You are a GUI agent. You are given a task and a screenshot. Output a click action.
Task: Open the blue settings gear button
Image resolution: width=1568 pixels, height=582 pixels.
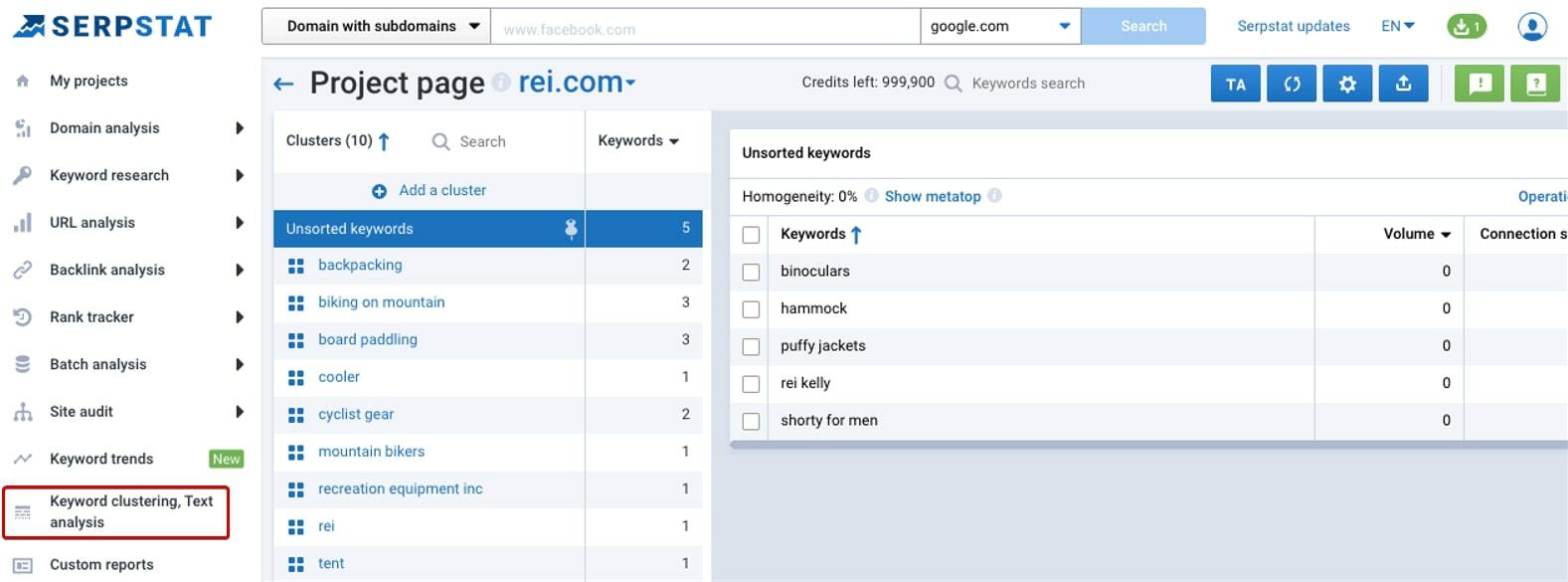(1347, 84)
